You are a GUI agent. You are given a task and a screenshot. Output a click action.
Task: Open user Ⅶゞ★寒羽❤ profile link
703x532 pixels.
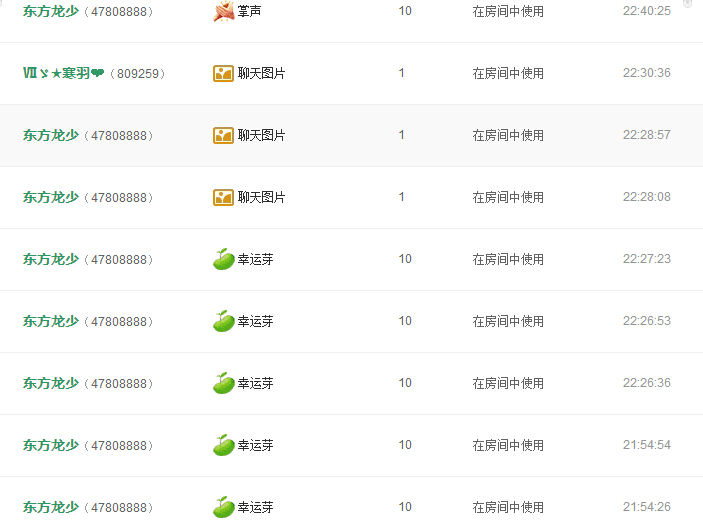63,73
